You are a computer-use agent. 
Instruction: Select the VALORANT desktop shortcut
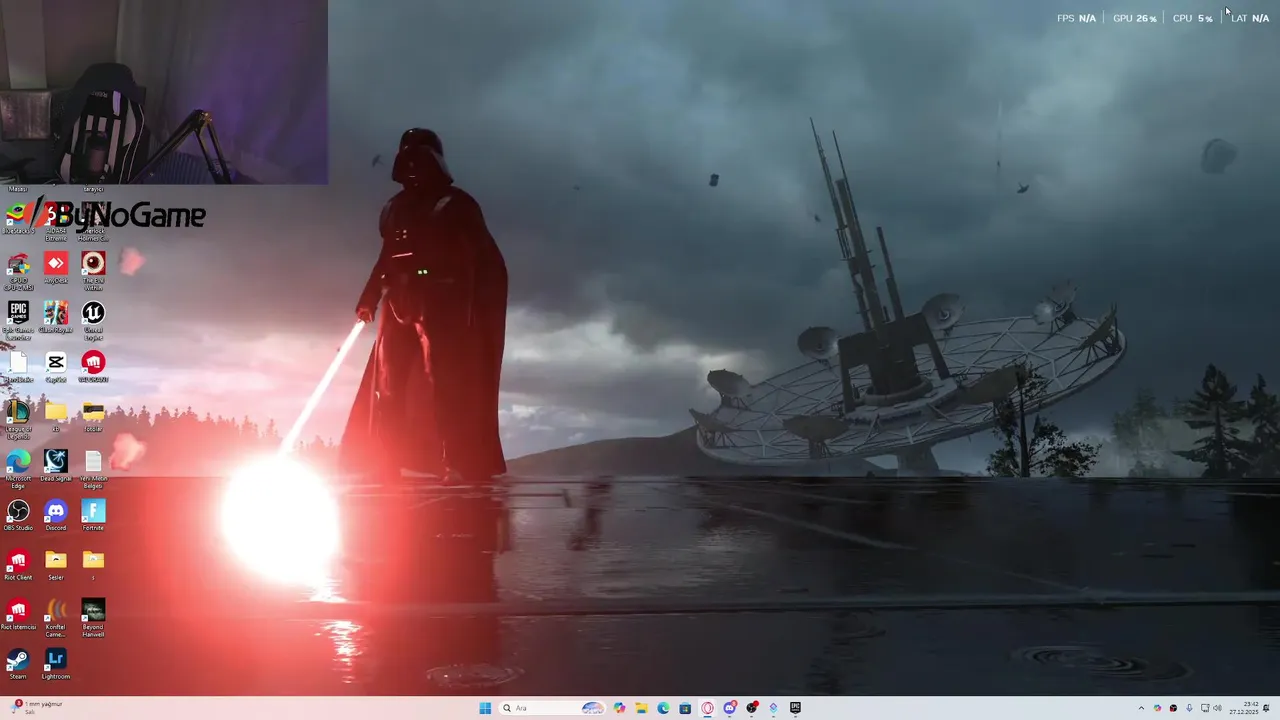[93, 367]
